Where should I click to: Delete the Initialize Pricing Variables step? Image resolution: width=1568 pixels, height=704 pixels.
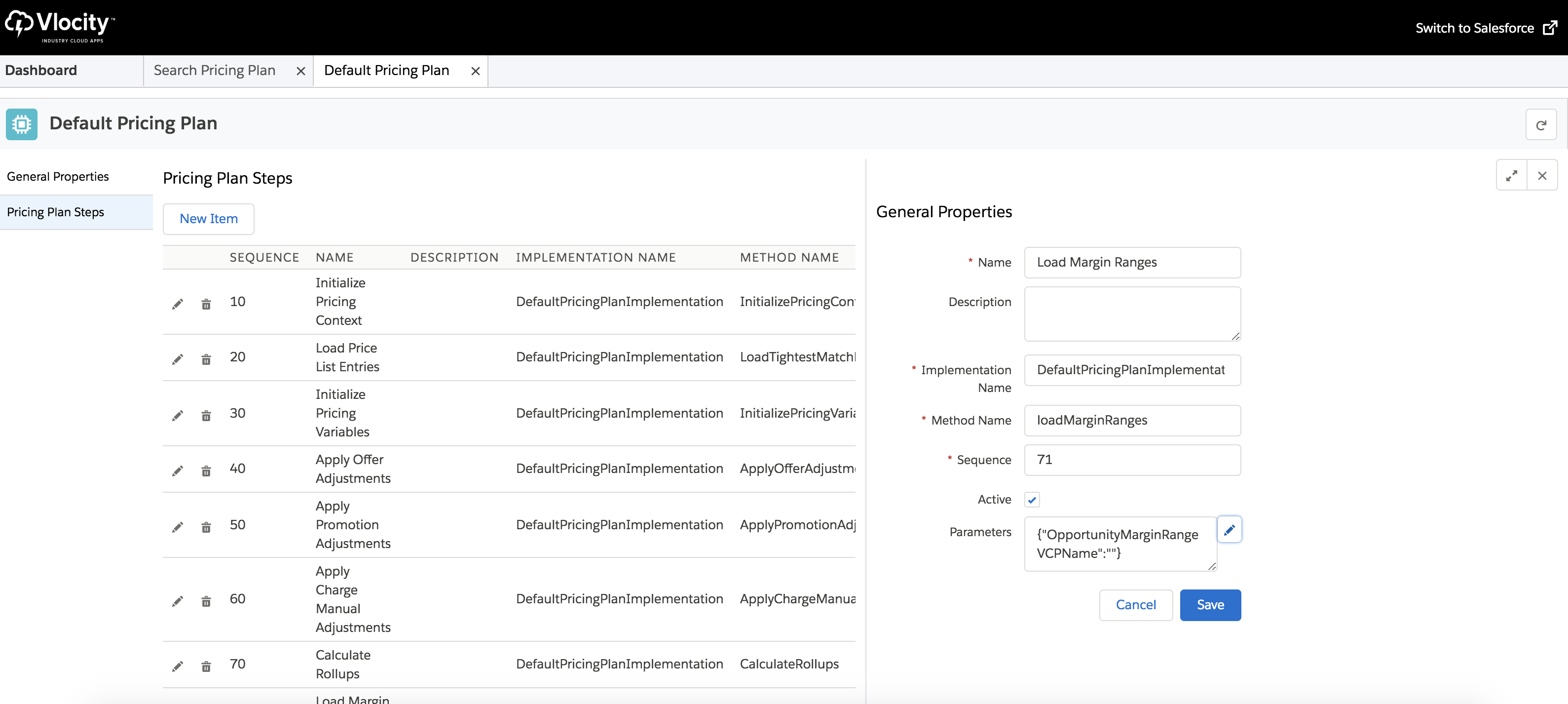(x=206, y=415)
